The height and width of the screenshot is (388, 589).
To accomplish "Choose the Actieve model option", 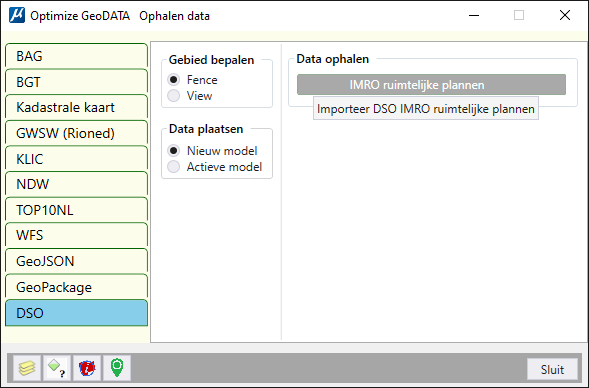I will tap(174, 167).
